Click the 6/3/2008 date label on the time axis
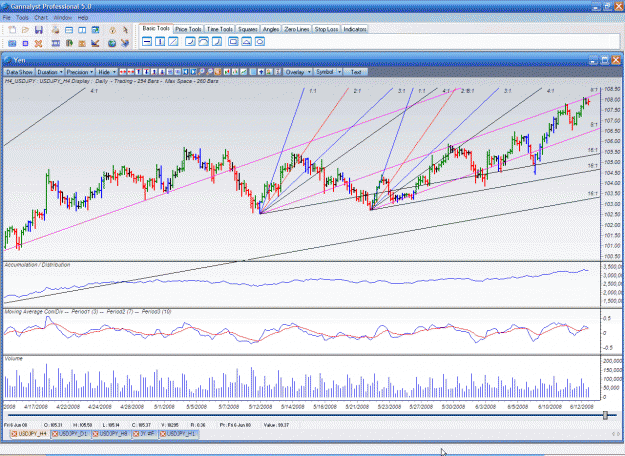This screenshot has width=625, height=456. tap(485, 407)
